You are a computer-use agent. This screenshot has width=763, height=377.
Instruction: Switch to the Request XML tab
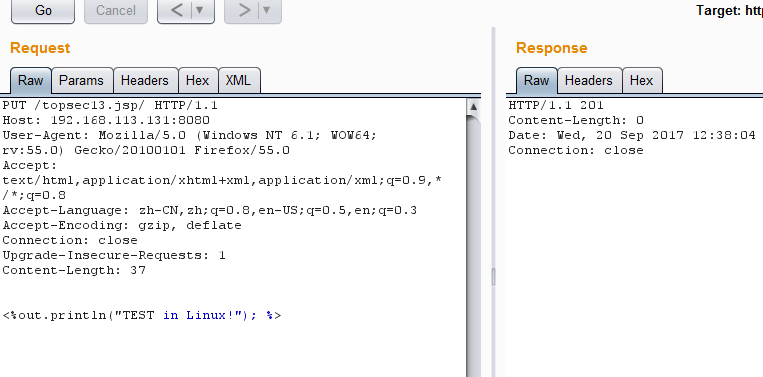click(x=238, y=80)
